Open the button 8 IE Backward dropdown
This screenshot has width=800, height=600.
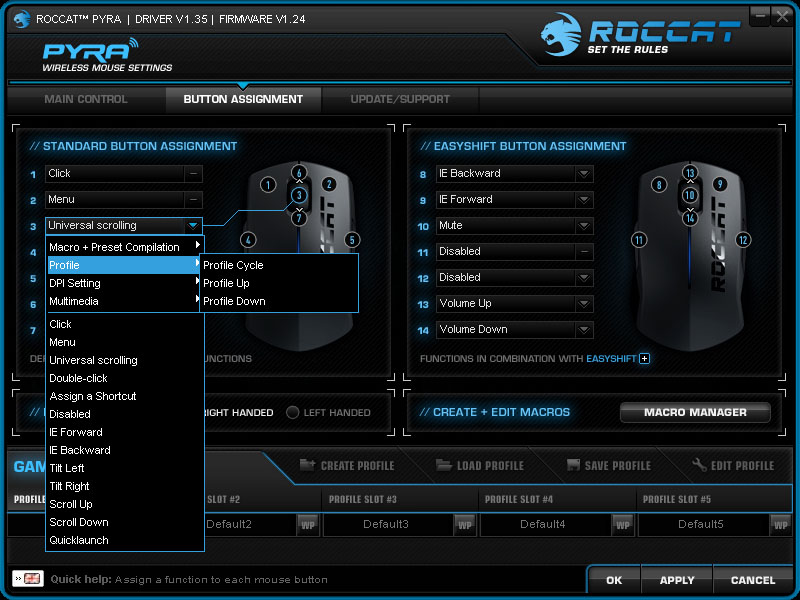point(584,173)
